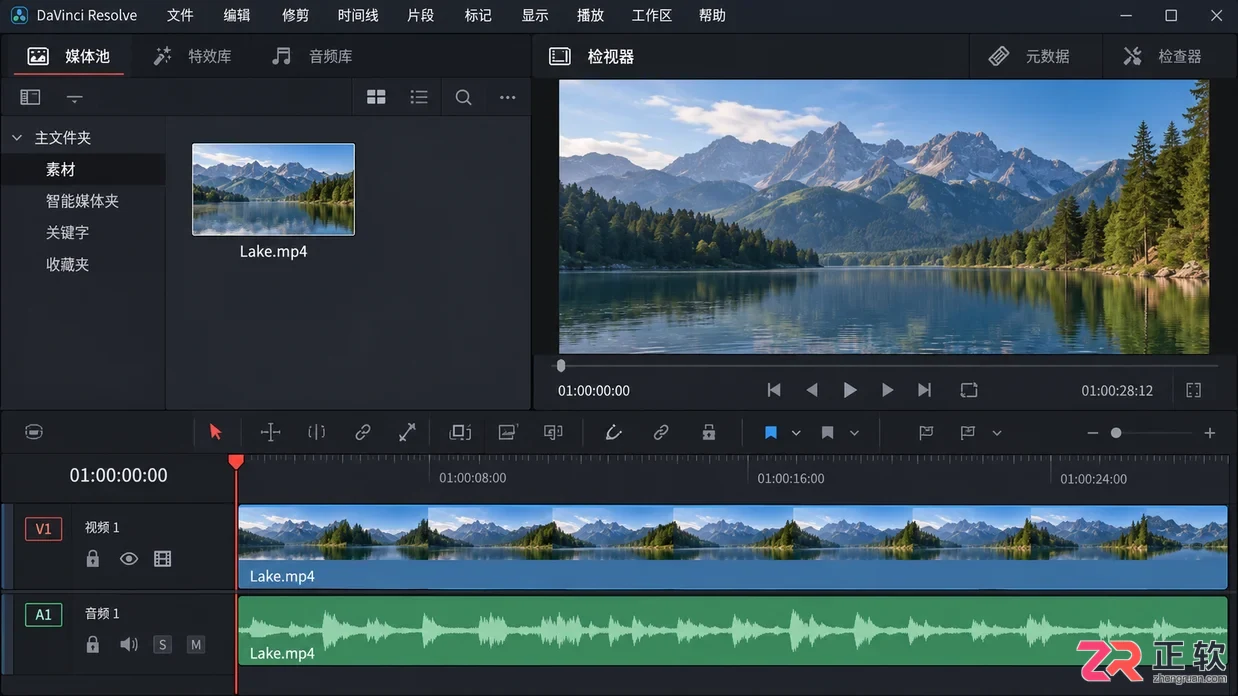Toggle the speaker icon on 音频 1 track
Image resolution: width=1238 pixels, height=696 pixels.
129,645
